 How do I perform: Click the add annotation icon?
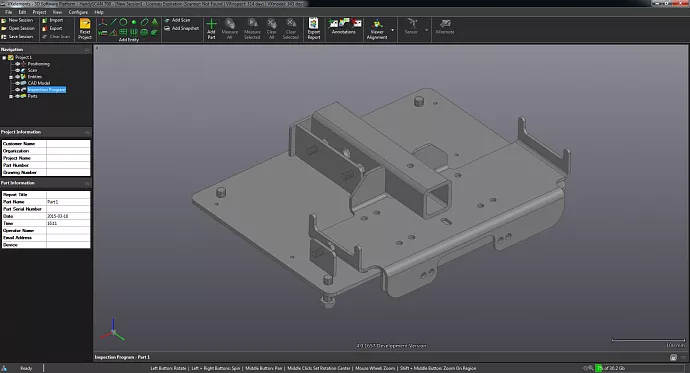click(x=333, y=23)
